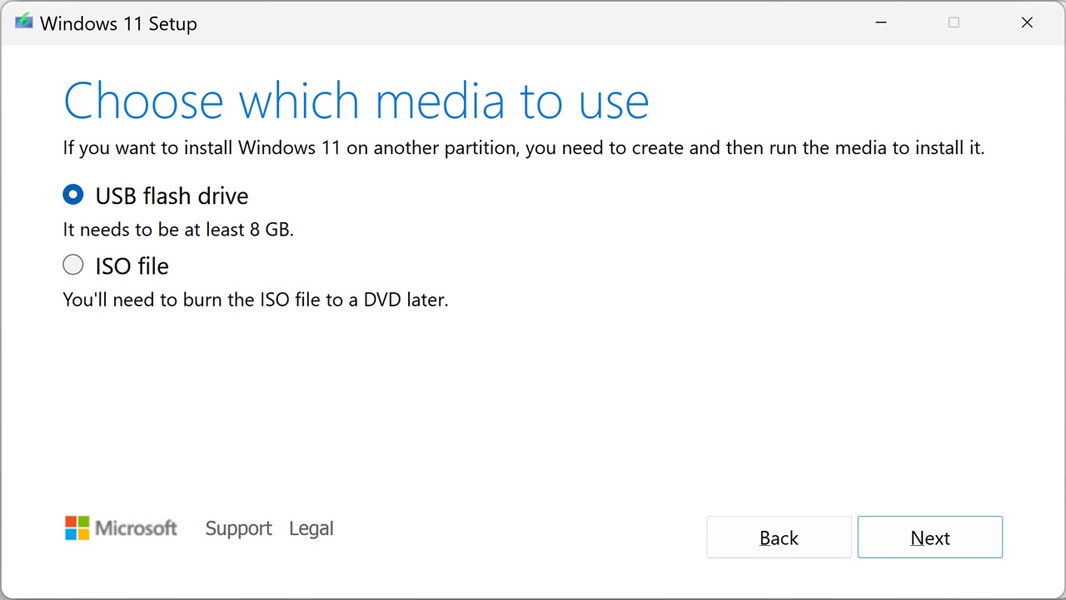
Task: Go back with the Back button
Action: point(779,538)
